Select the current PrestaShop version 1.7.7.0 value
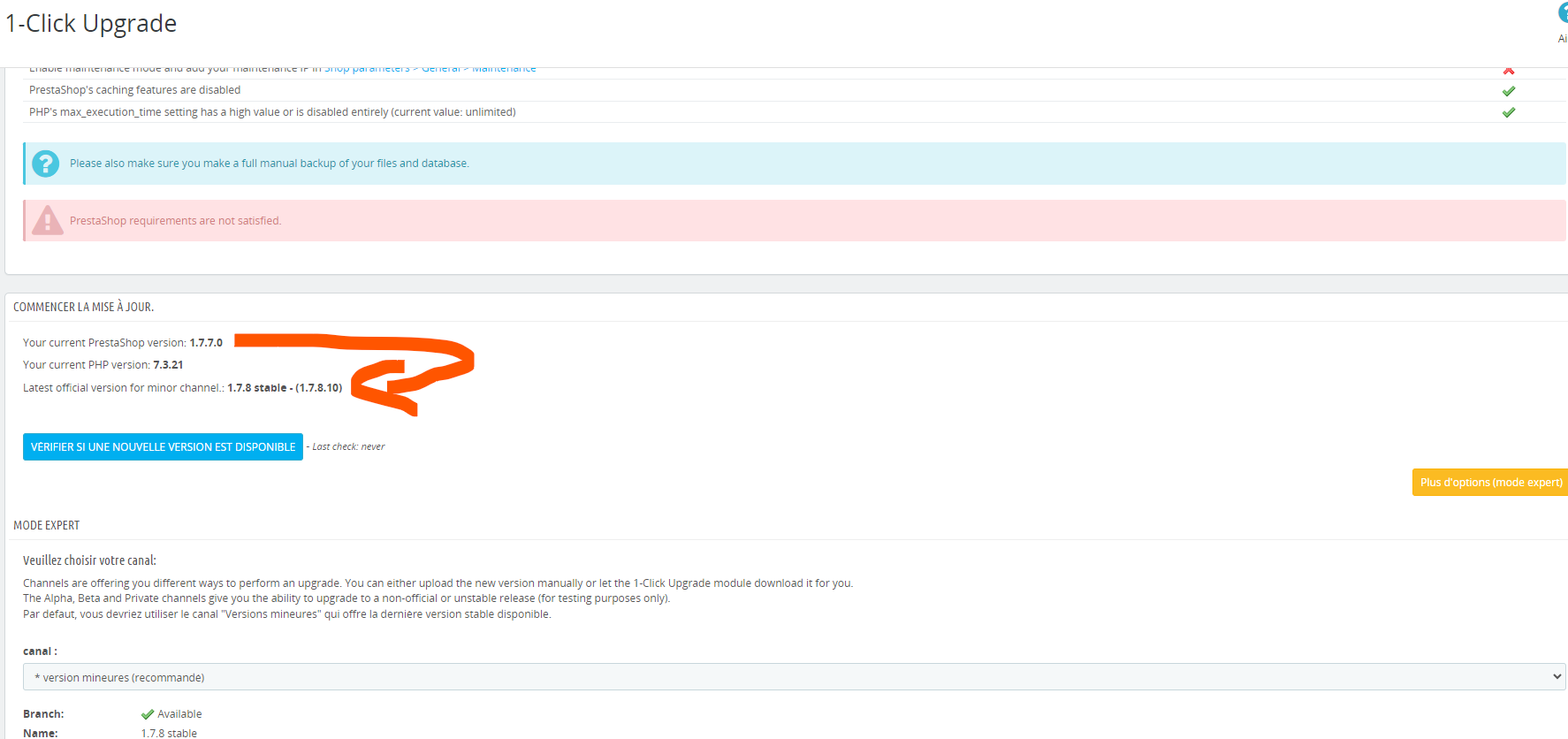 pyautogui.click(x=206, y=343)
